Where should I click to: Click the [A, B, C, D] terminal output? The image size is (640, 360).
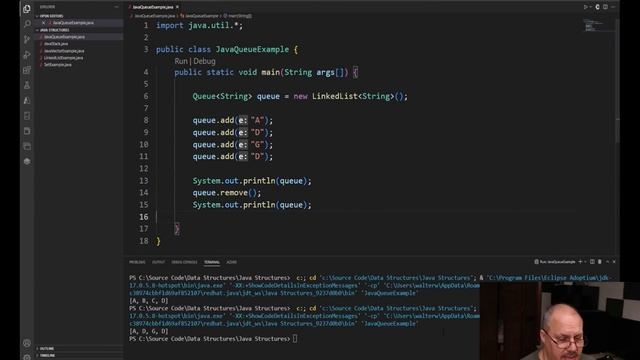pyautogui.click(x=149, y=301)
